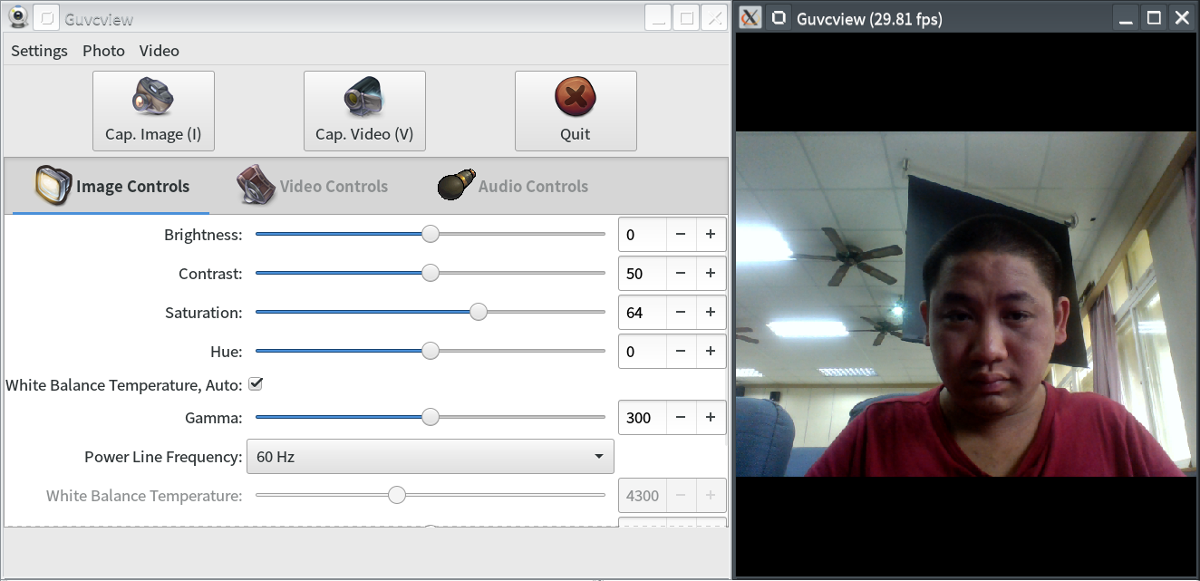Switch to the Image Controls tab
Viewport: 1200px width, 581px height.
point(111,186)
